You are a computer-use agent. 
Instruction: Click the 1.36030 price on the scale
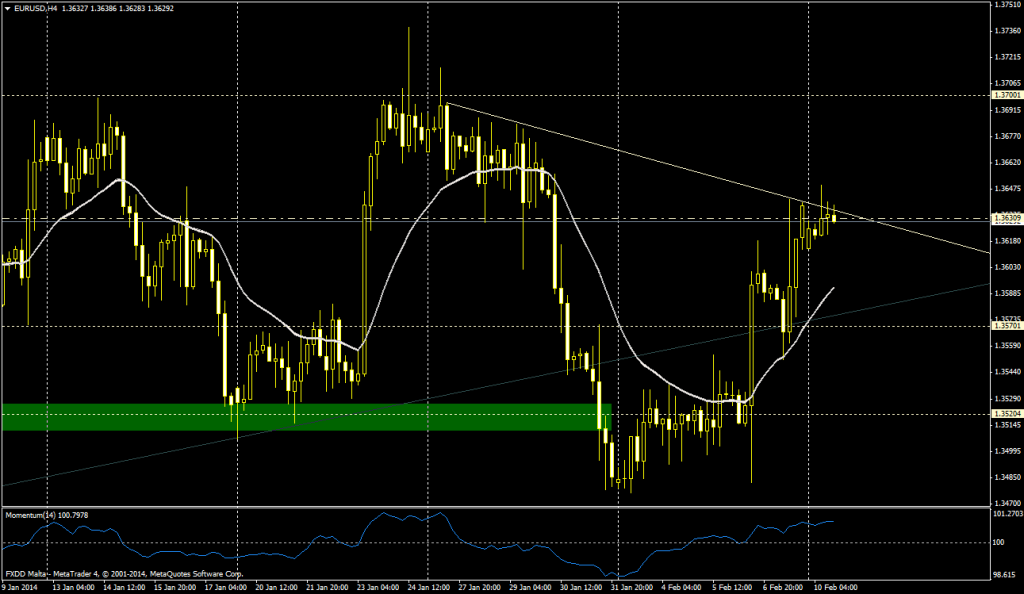pos(1005,267)
